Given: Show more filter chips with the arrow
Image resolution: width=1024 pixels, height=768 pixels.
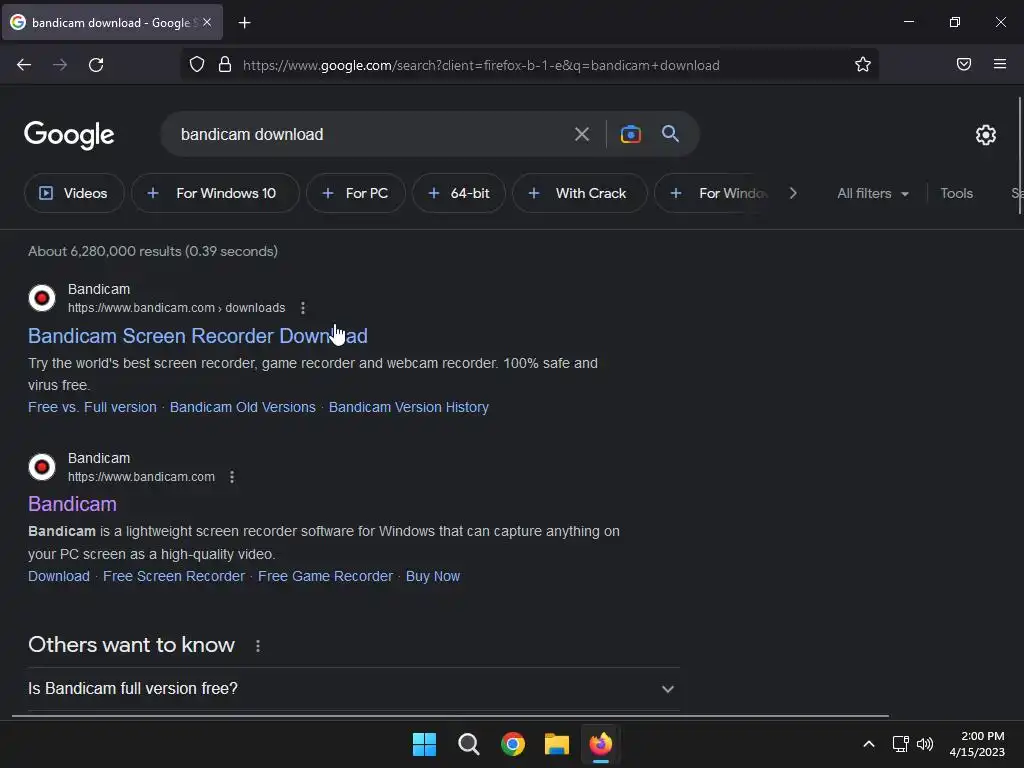Looking at the screenshot, I should point(793,193).
